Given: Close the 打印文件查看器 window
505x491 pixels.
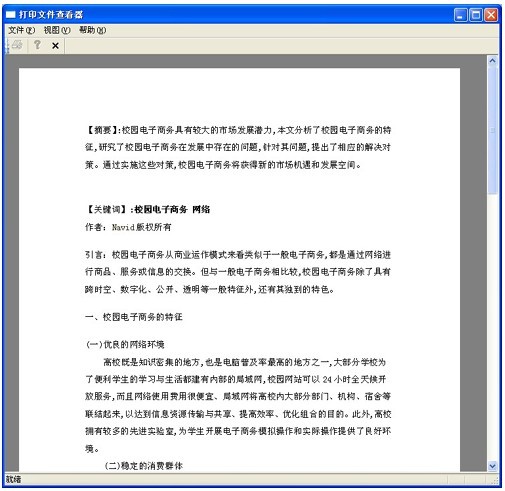Looking at the screenshot, I should pos(491,15).
